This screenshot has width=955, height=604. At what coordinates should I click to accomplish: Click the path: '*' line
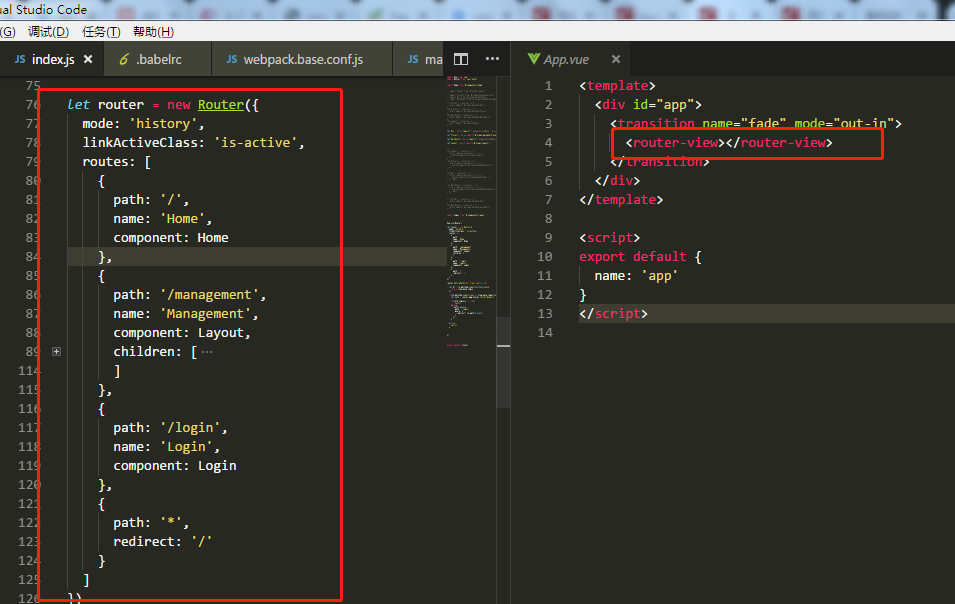151,522
